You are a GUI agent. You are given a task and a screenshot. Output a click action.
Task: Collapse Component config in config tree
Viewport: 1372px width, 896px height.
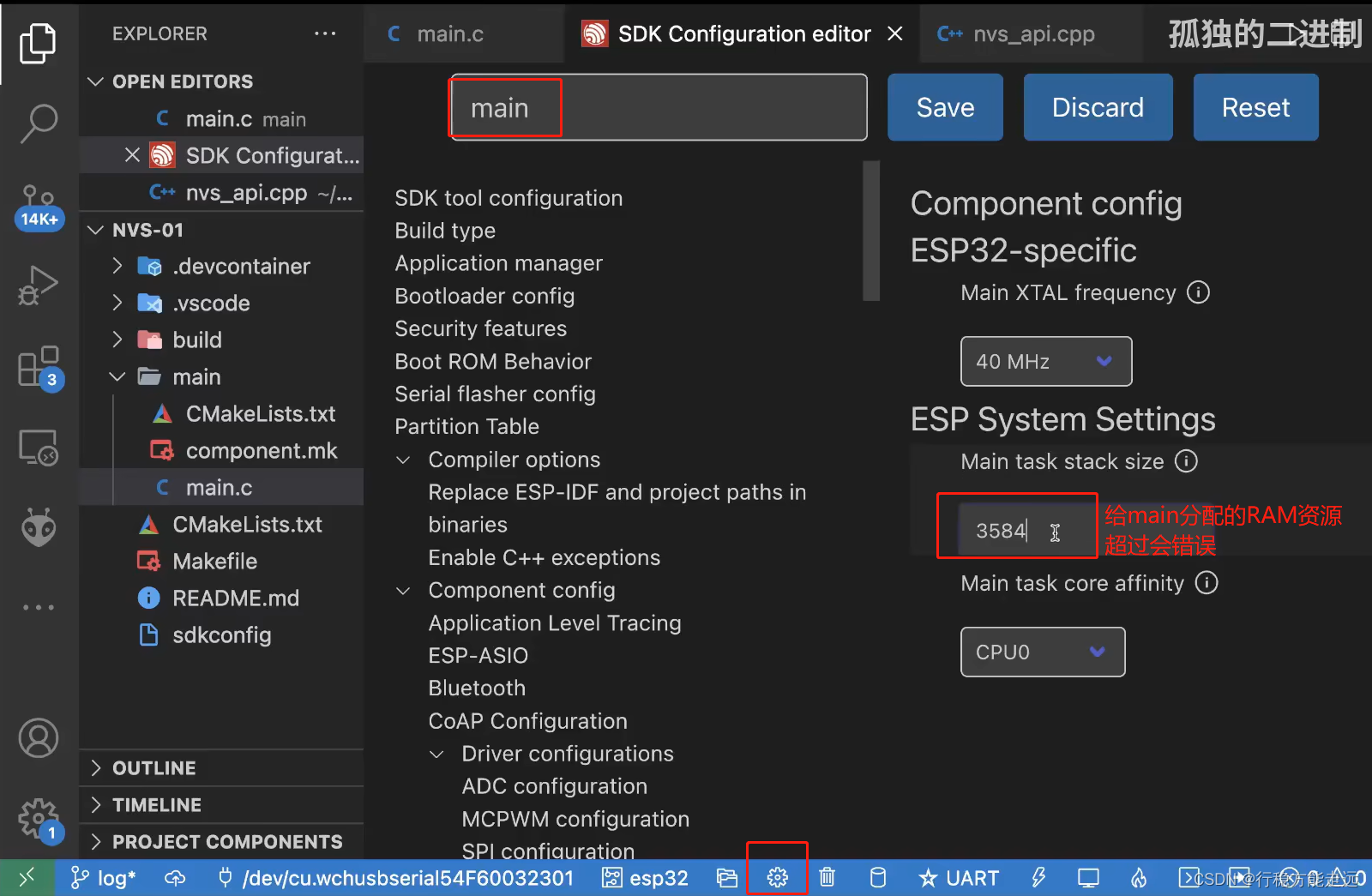coord(403,591)
